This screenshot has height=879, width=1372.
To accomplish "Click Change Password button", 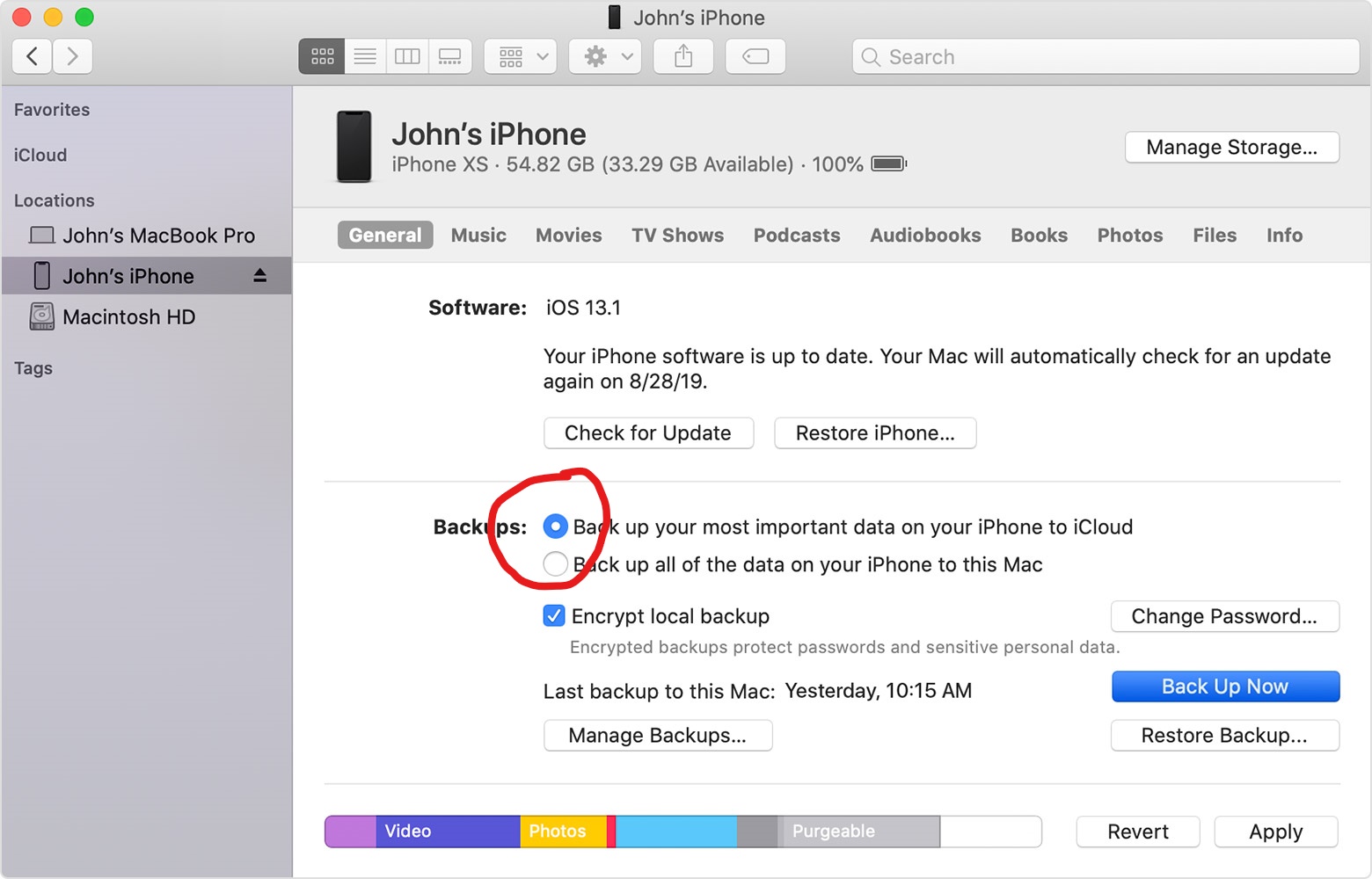I will pos(1225,616).
